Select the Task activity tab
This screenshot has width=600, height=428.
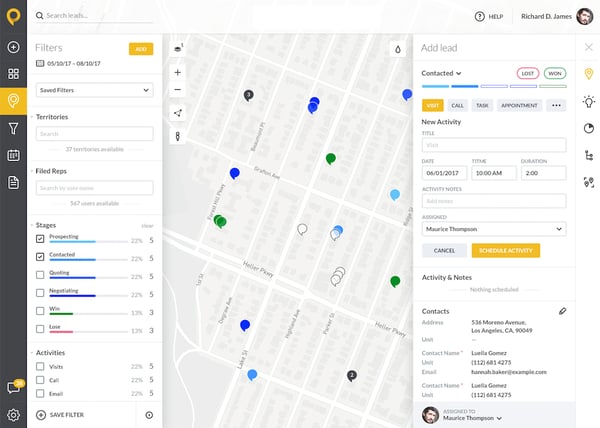tap(482, 105)
